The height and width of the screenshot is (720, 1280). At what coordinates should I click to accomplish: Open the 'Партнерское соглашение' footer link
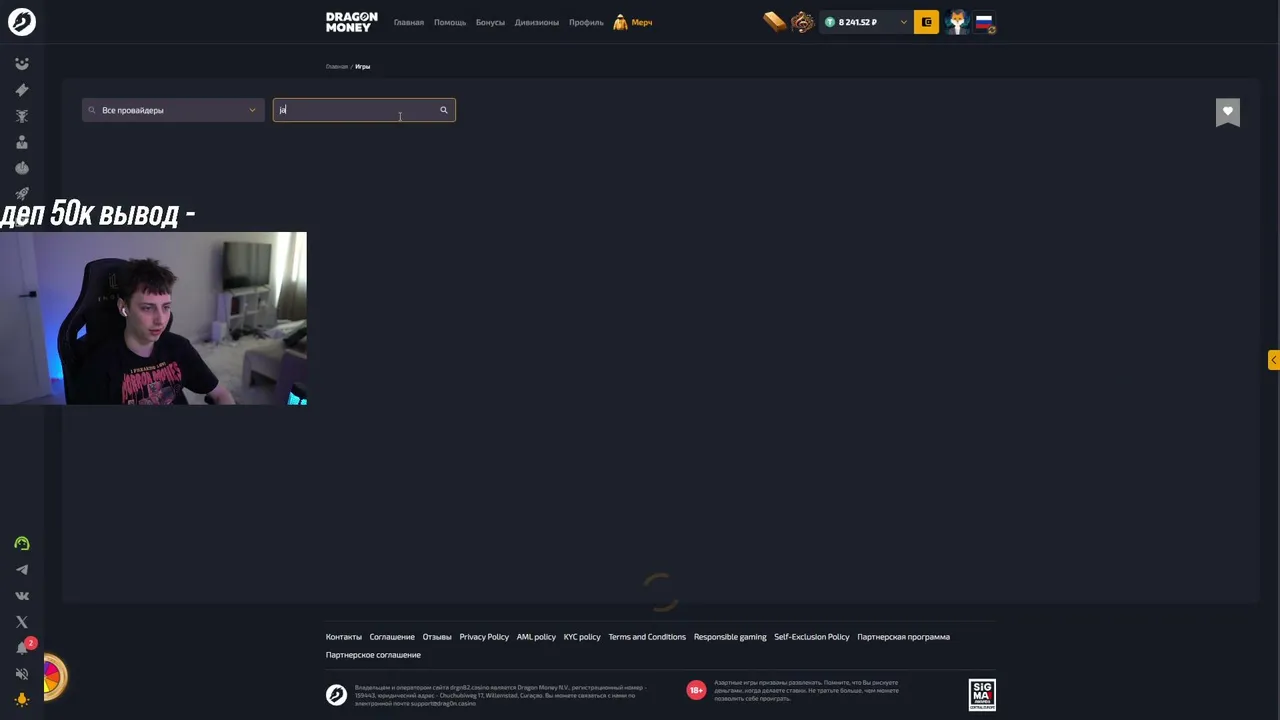point(373,655)
